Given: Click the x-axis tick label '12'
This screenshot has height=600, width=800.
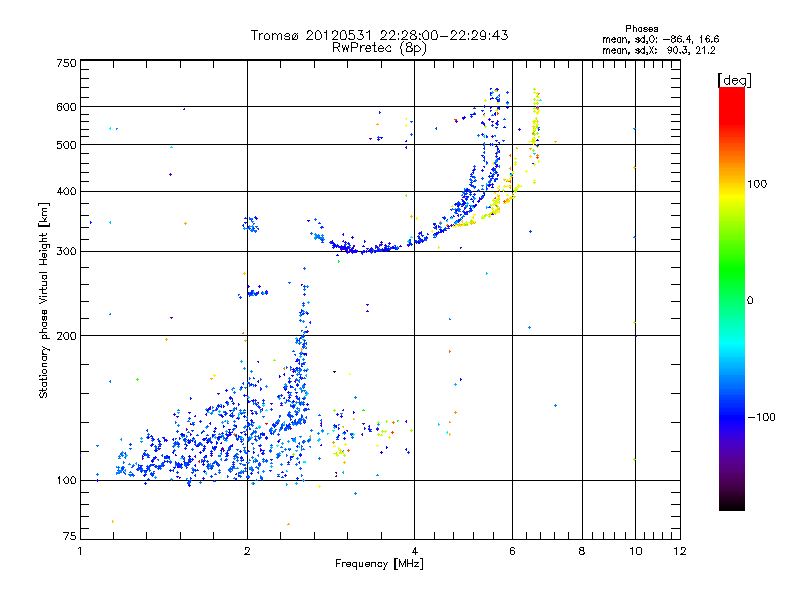Looking at the screenshot, I should click(x=680, y=551).
